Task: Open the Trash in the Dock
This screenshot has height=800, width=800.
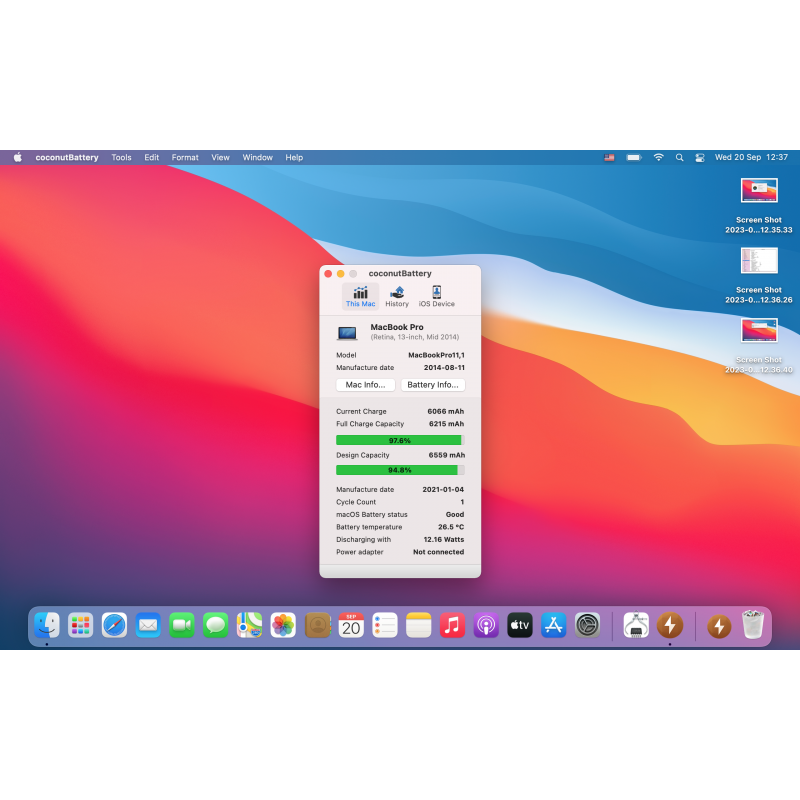Action: point(753,626)
